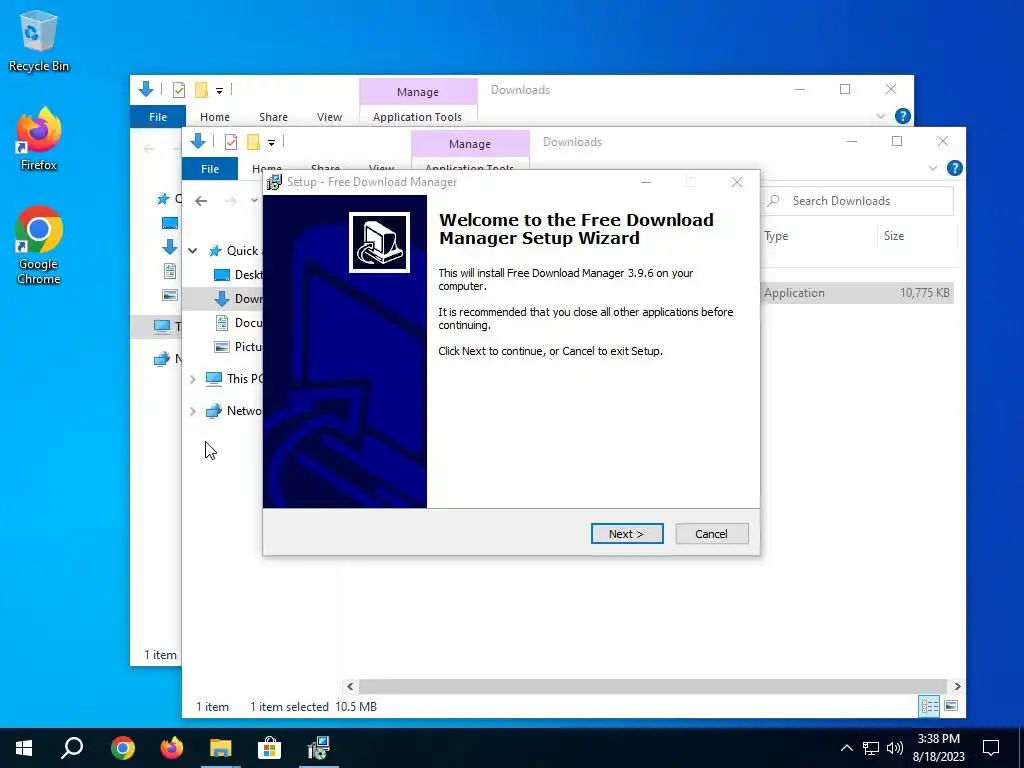1024x768 pixels.
Task: Open the Share tab in the back Downloads window
Action: 273,117
